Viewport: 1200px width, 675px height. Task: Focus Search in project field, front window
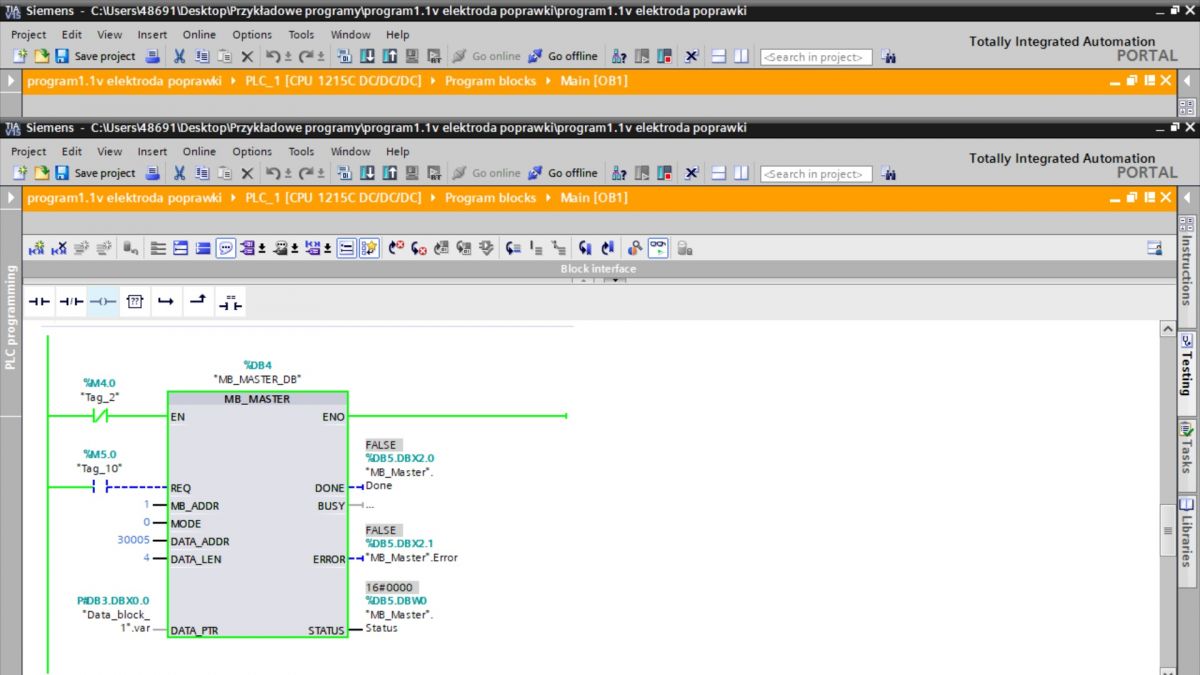tap(816, 174)
